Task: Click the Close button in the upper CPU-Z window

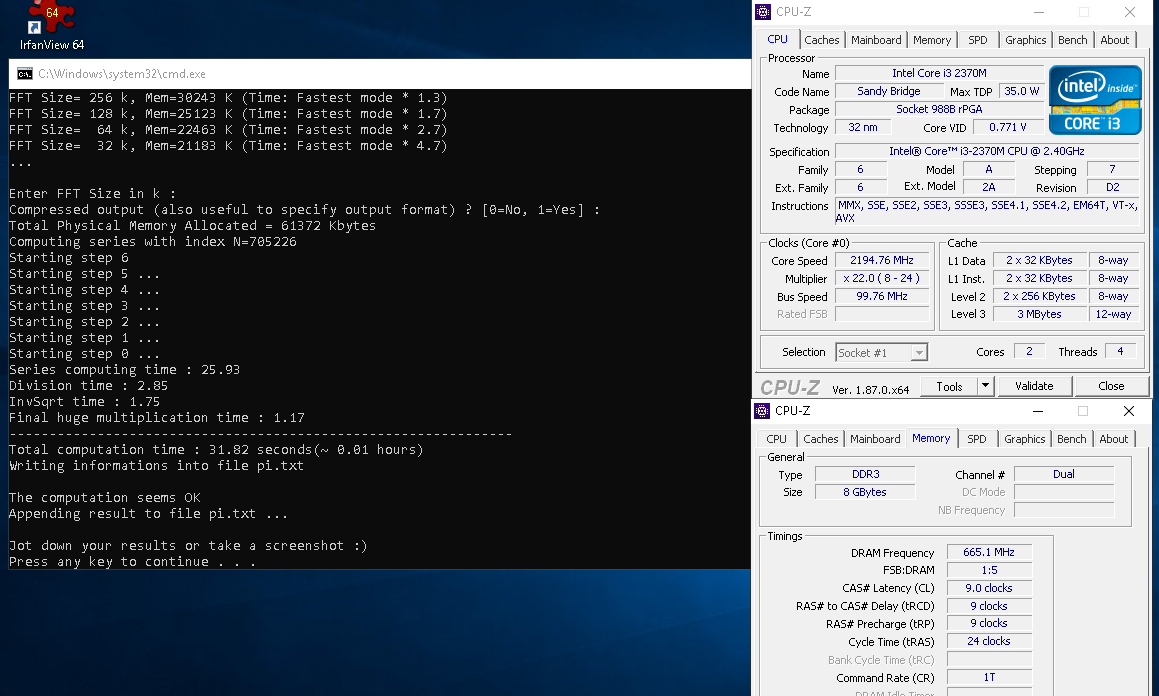Action: 1111,386
